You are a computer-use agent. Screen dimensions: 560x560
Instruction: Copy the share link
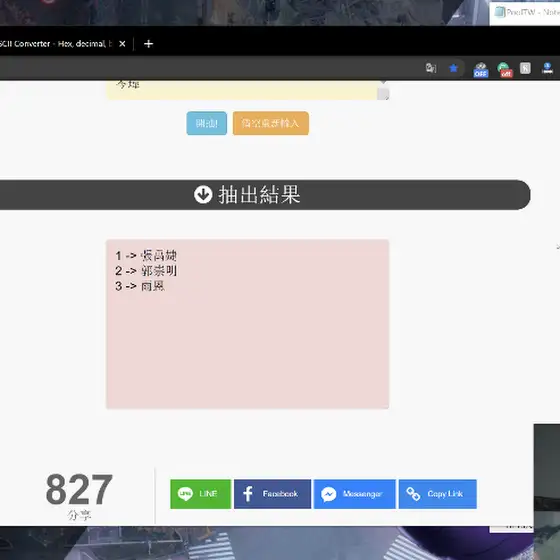(438, 494)
